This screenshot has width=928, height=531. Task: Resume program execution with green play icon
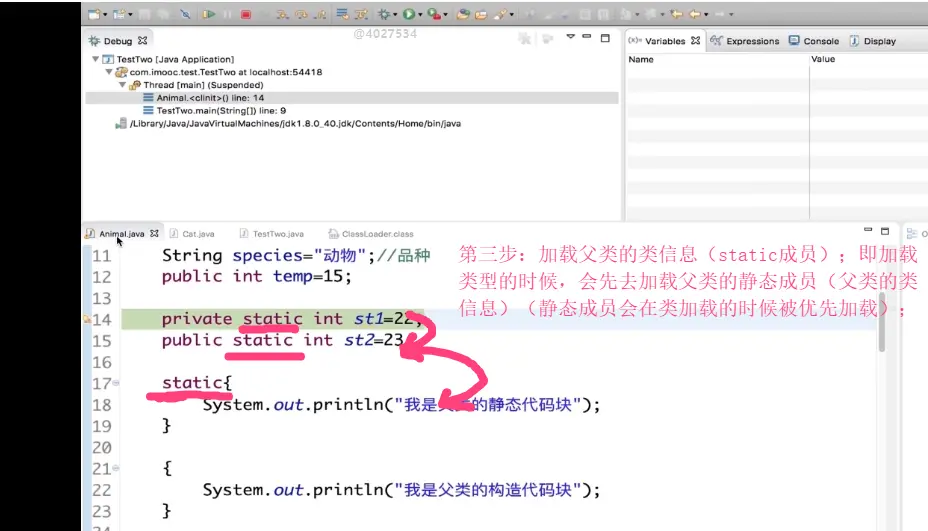[x=208, y=14]
